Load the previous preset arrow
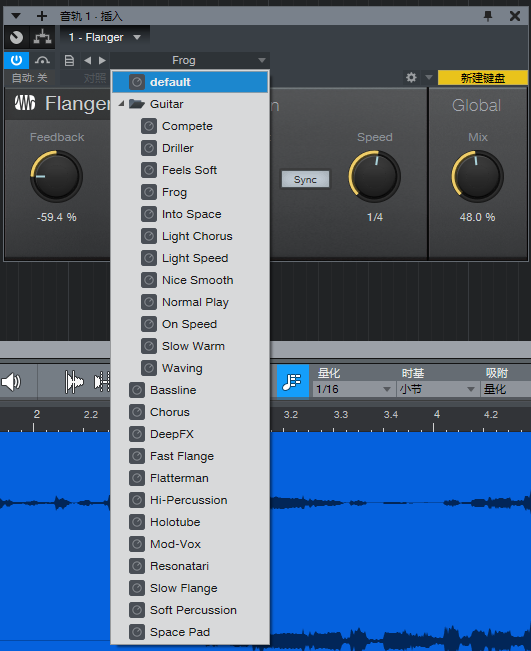531x651 pixels. pos(87,61)
